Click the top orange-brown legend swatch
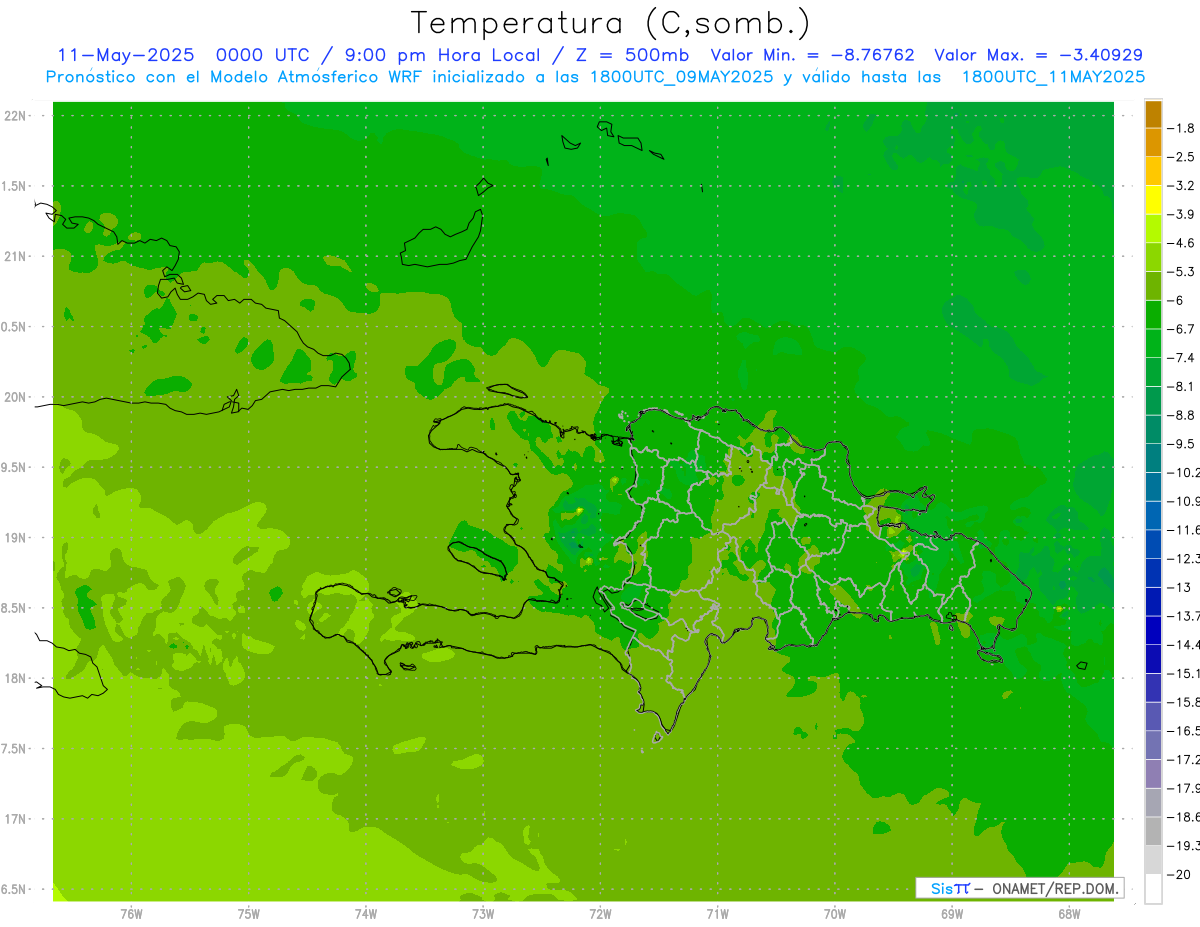This screenshot has width=1200, height=927. click(x=1153, y=114)
